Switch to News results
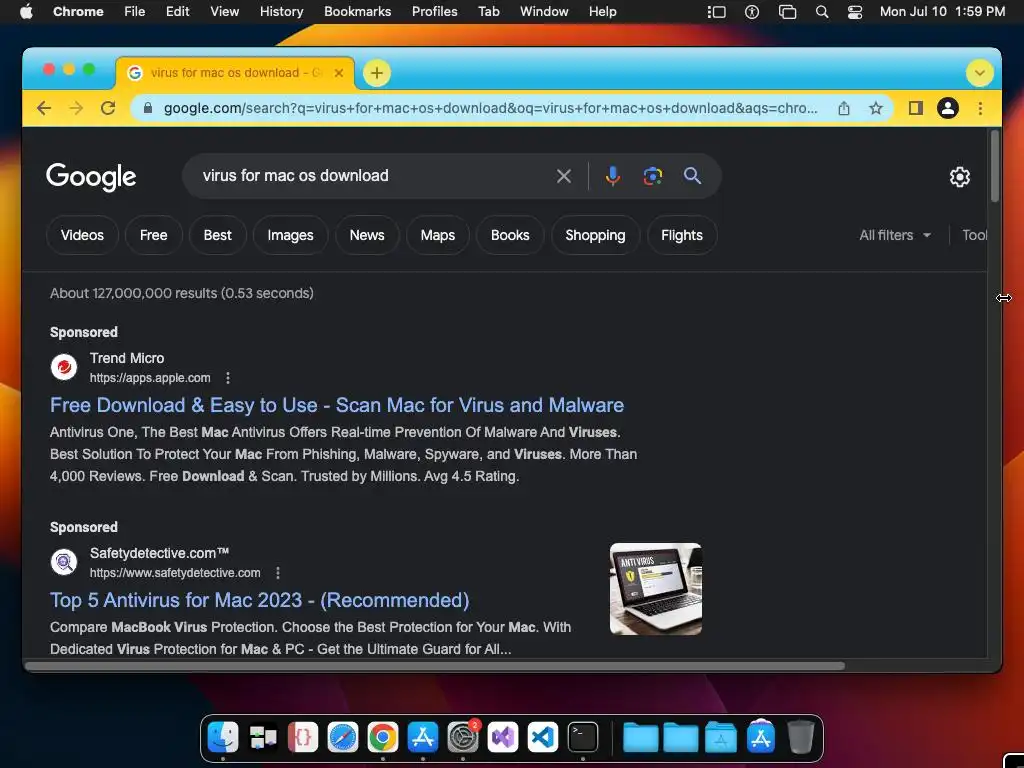 (367, 235)
